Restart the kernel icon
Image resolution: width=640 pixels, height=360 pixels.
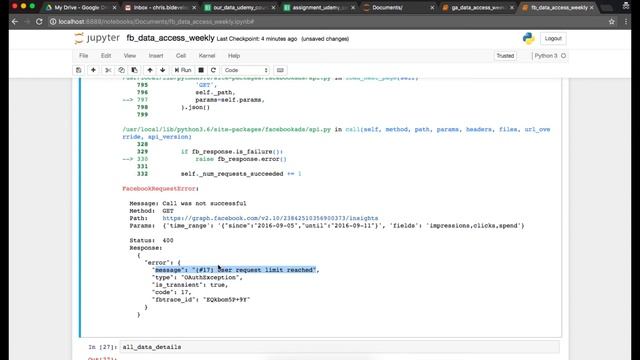pyautogui.click(x=213, y=70)
